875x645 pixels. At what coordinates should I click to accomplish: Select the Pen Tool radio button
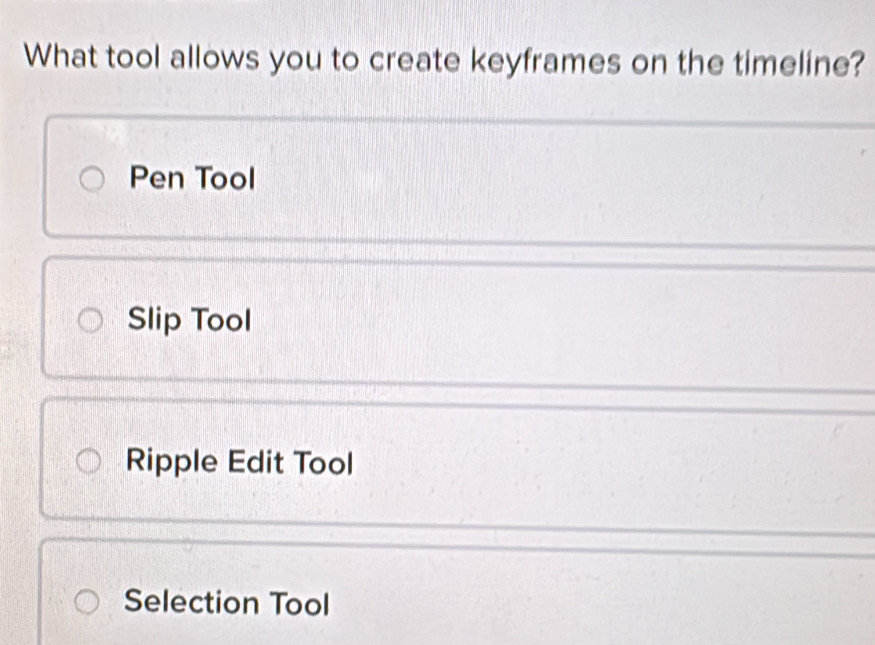tap(91, 179)
